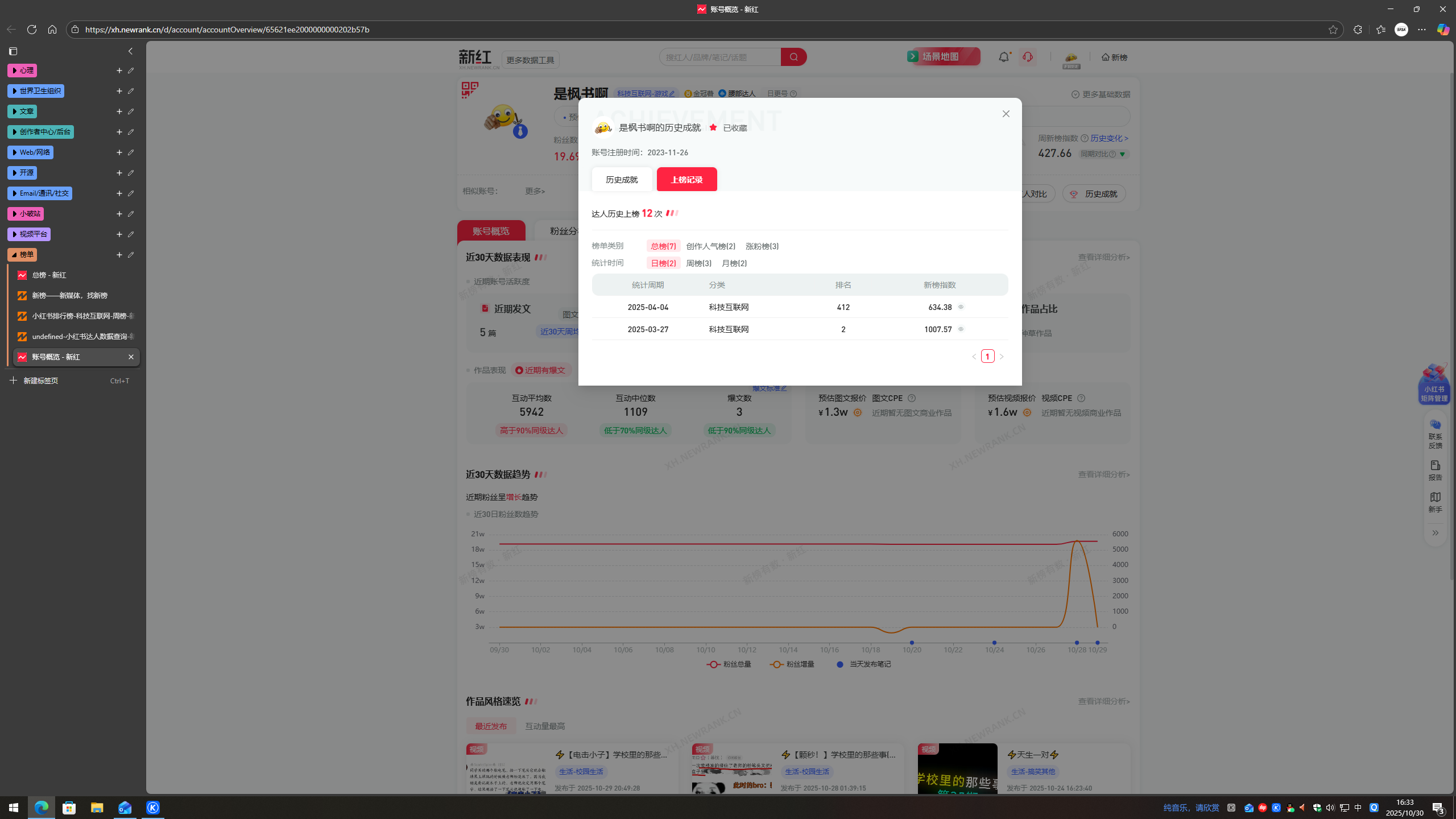Image resolution: width=1456 pixels, height=819 pixels.
Task: Click the search input field in the header
Action: [719, 57]
